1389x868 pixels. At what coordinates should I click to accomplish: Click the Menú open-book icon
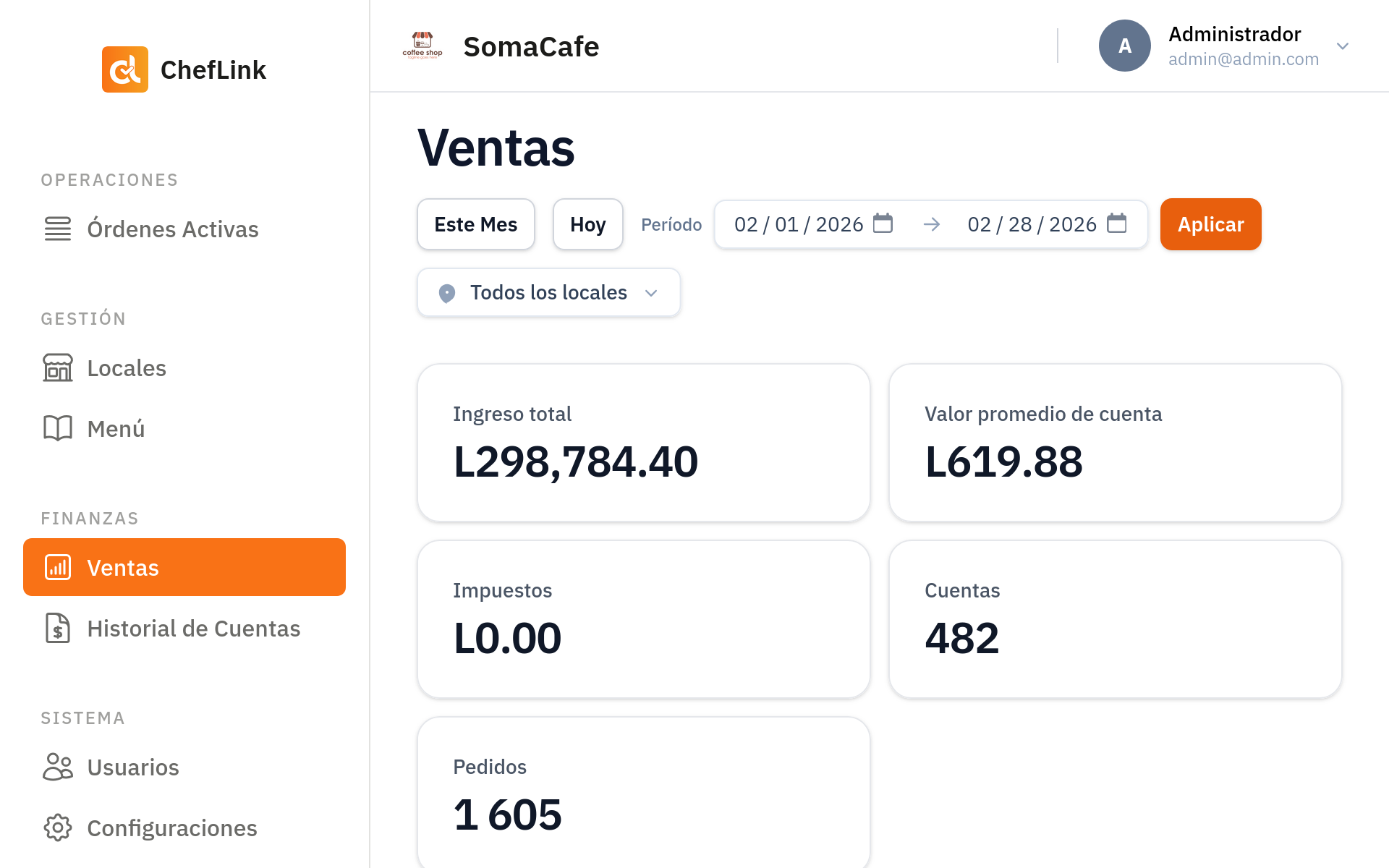click(x=57, y=427)
